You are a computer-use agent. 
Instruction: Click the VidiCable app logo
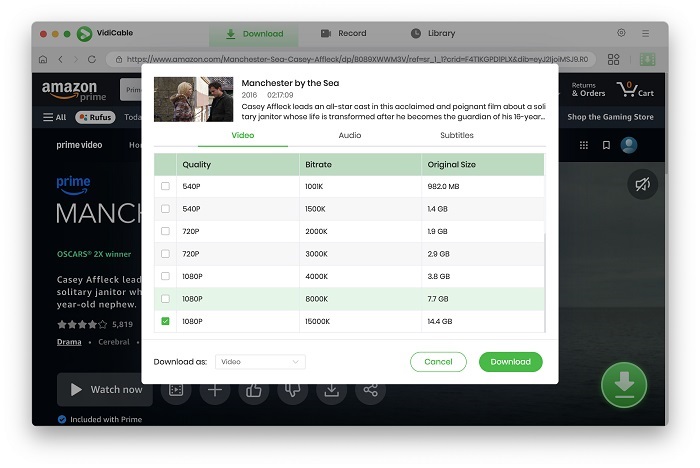click(84, 33)
